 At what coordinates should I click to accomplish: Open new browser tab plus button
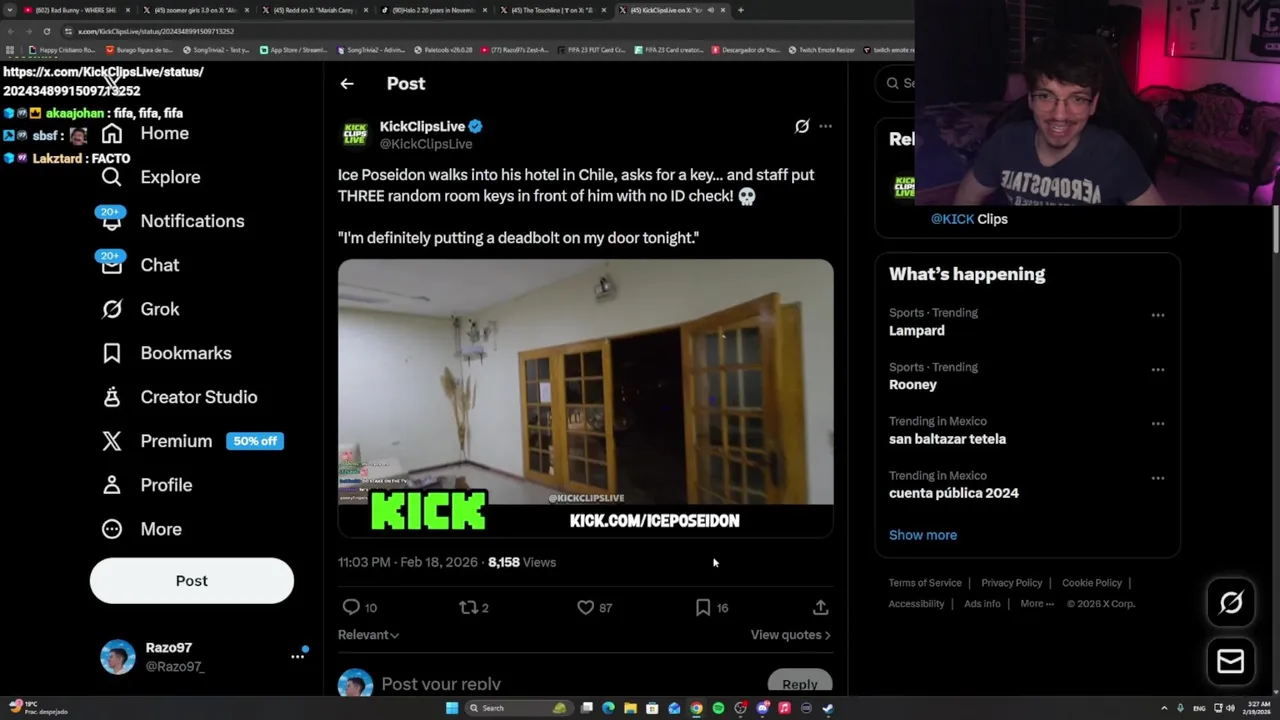[740, 10]
